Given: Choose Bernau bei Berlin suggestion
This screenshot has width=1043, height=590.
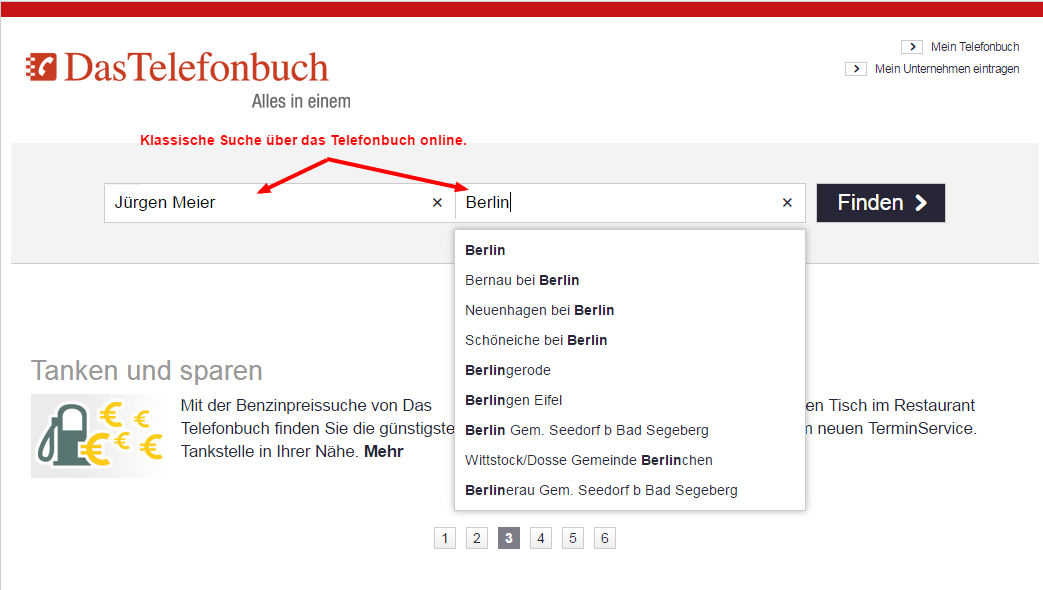Looking at the screenshot, I should click(x=522, y=280).
